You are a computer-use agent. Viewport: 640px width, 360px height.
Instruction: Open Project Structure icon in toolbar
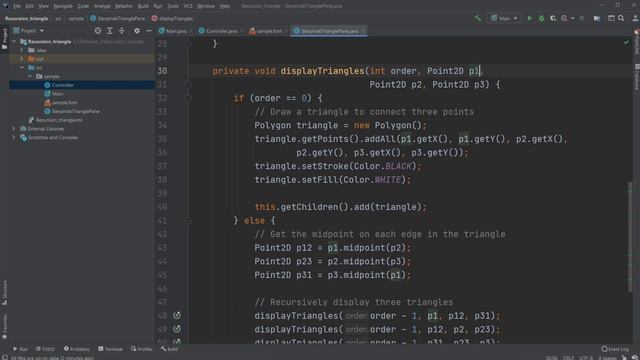tap(597, 18)
